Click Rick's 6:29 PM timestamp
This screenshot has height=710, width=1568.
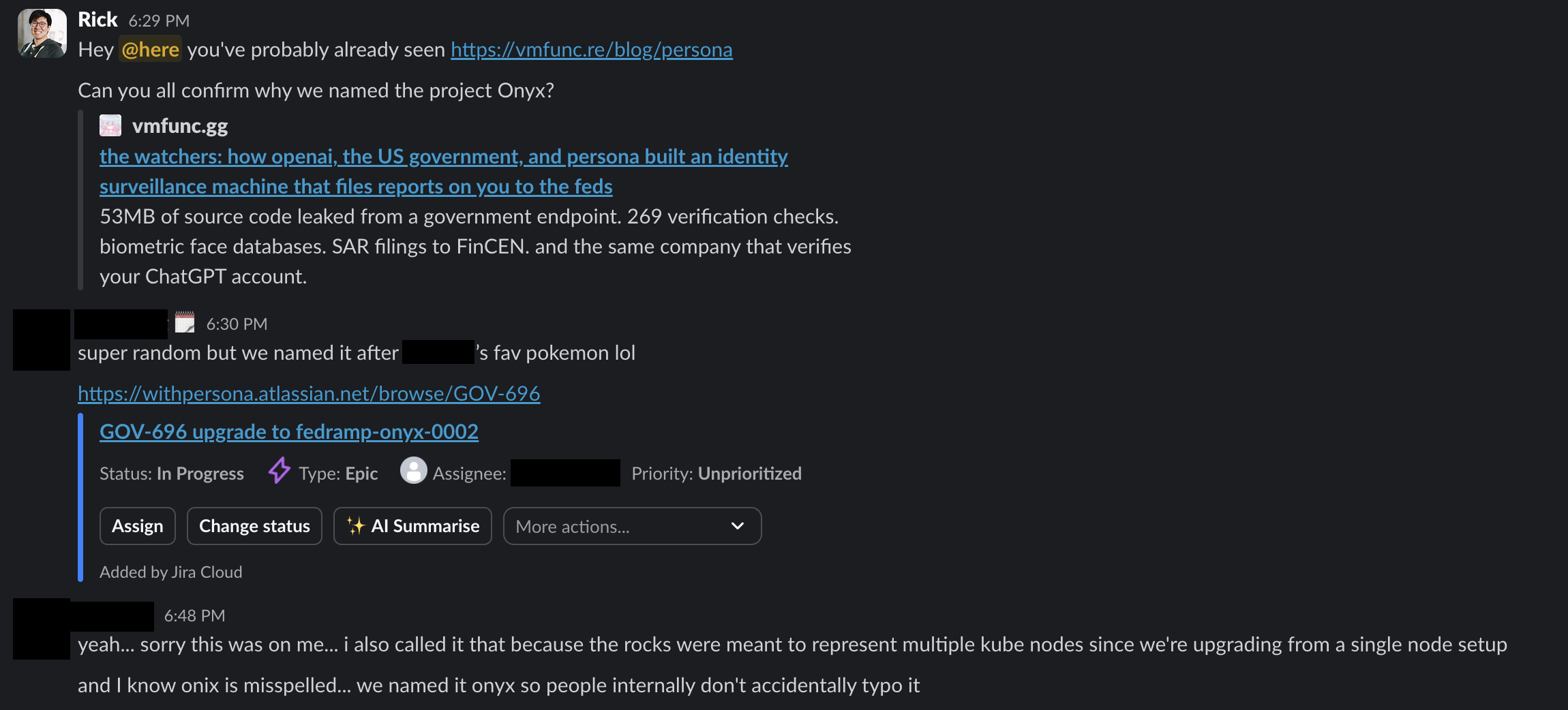point(159,20)
